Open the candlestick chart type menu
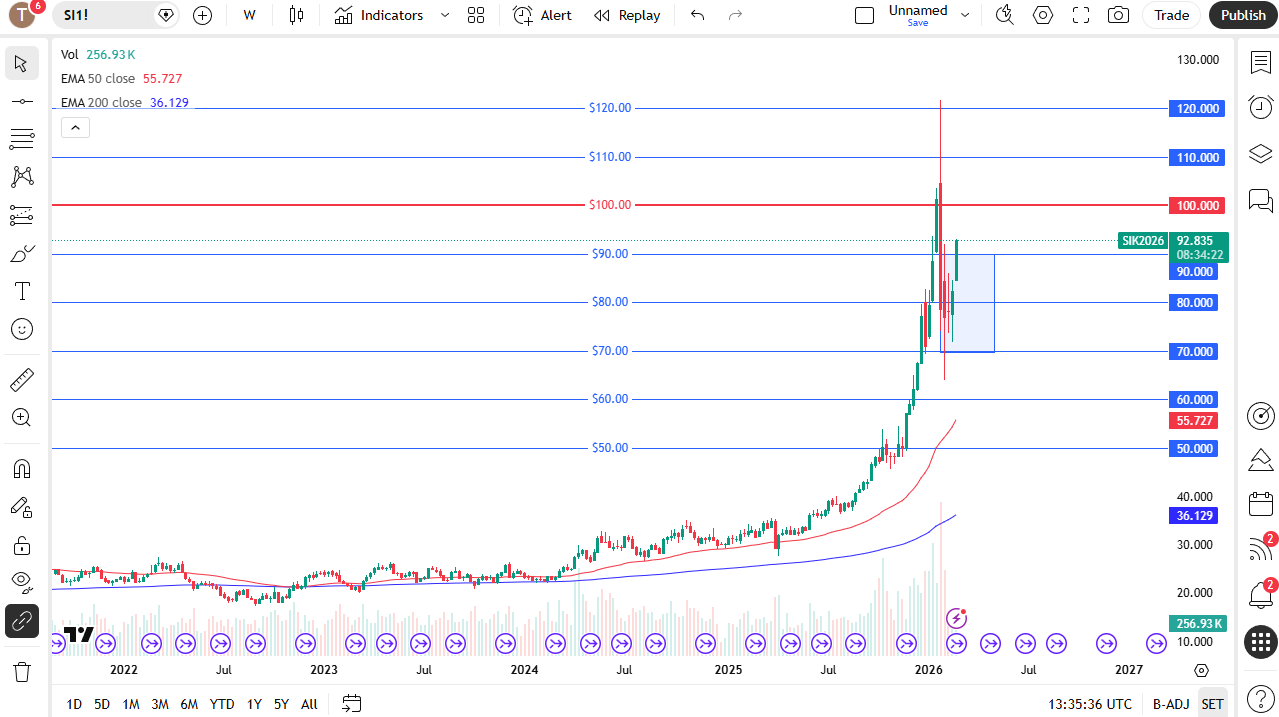Image resolution: width=1279 pixels, height=717 pixels. point(295,15)
